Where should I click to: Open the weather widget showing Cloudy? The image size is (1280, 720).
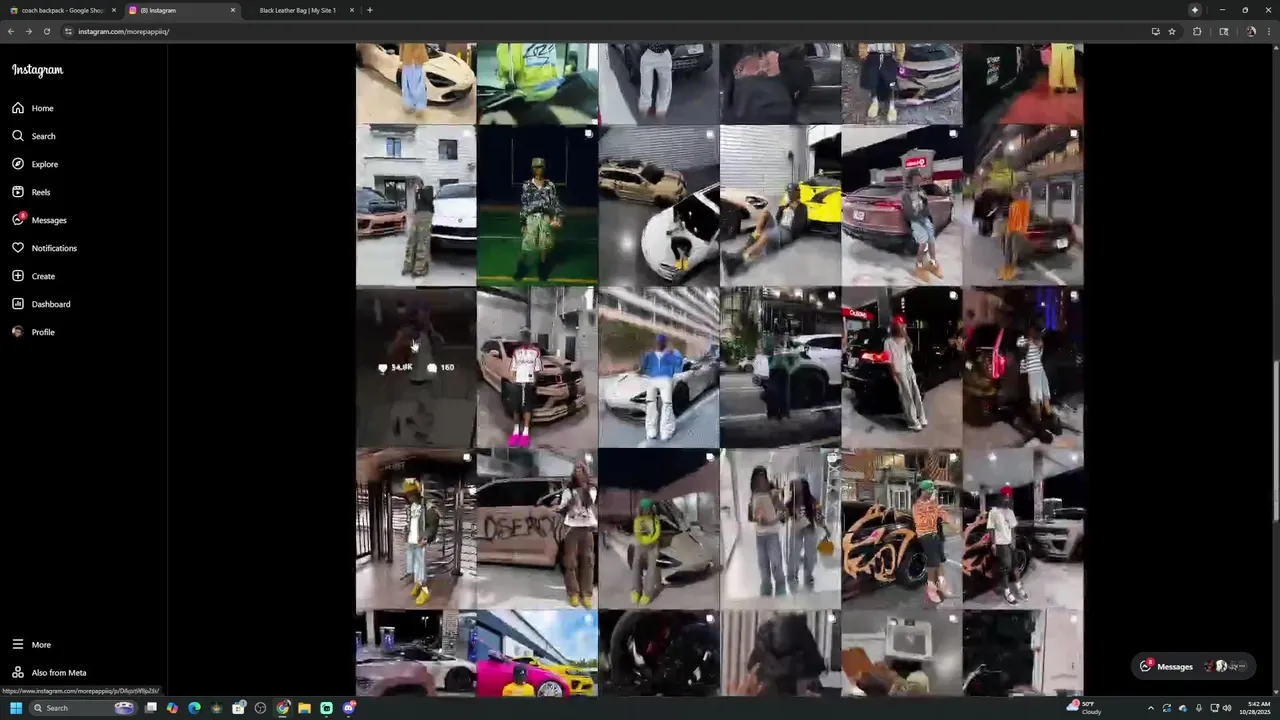pyautogui.click(x=1086, y=708)
